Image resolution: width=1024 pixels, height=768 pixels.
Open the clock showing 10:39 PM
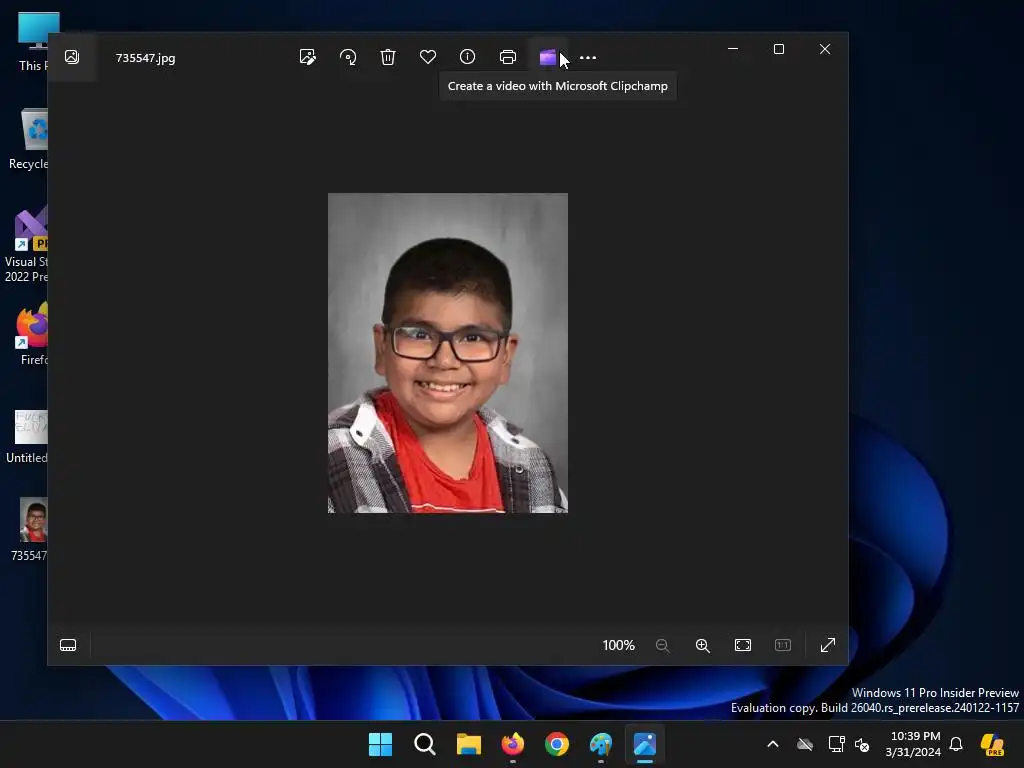pos(914,744)
